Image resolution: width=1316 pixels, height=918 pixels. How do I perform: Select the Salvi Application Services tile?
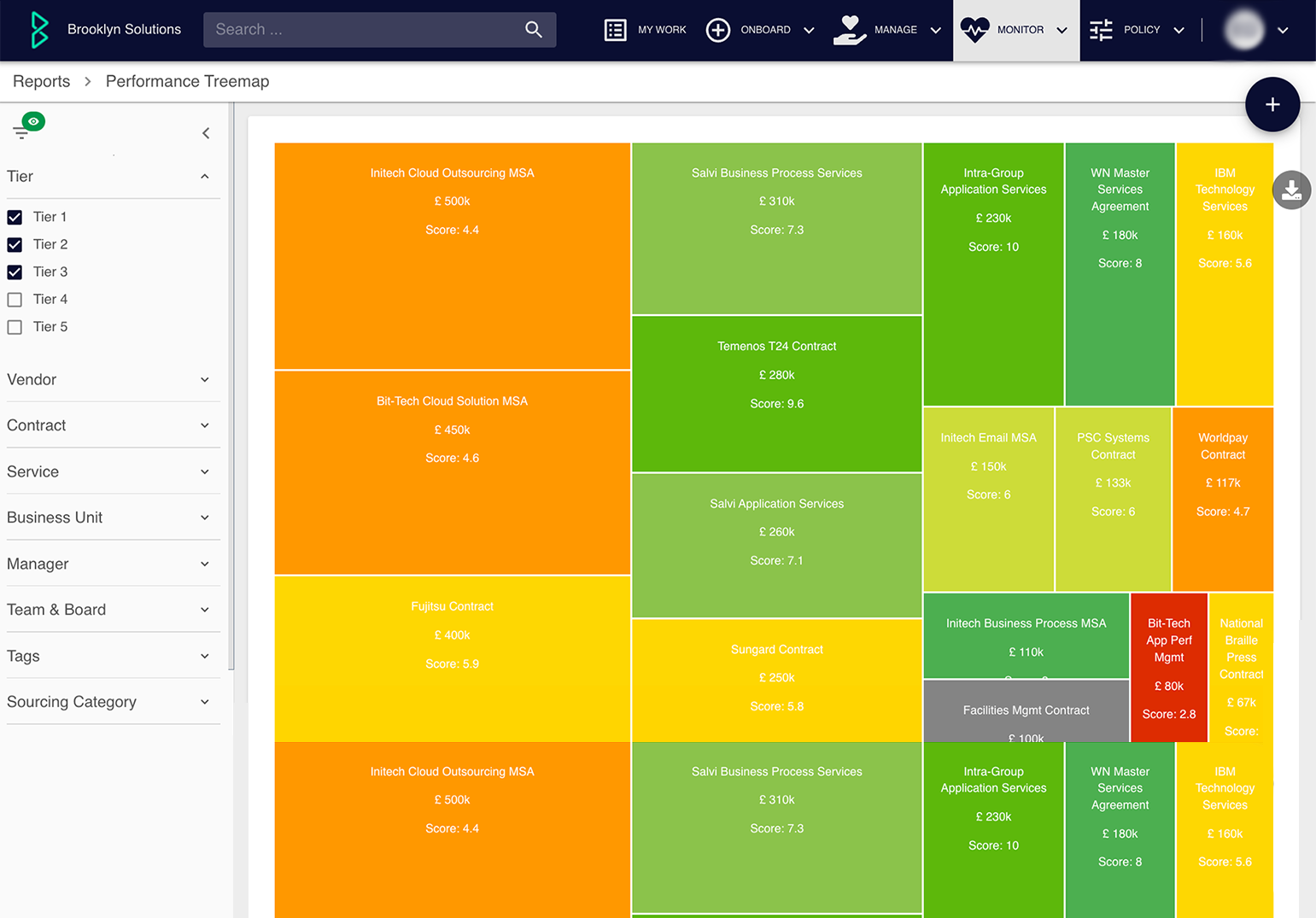point(776,545)
